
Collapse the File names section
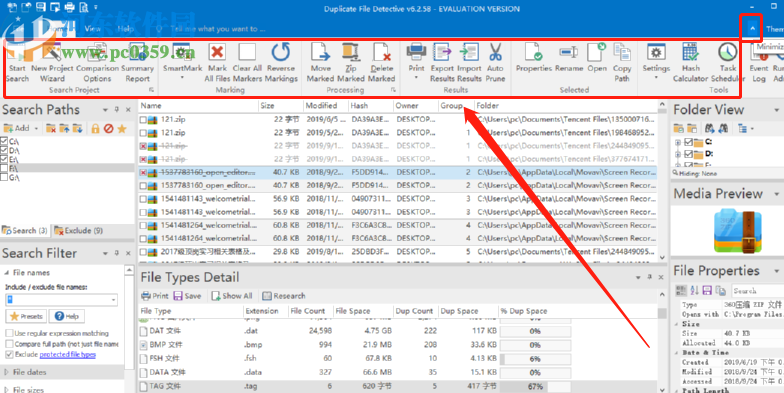point(7,272)
